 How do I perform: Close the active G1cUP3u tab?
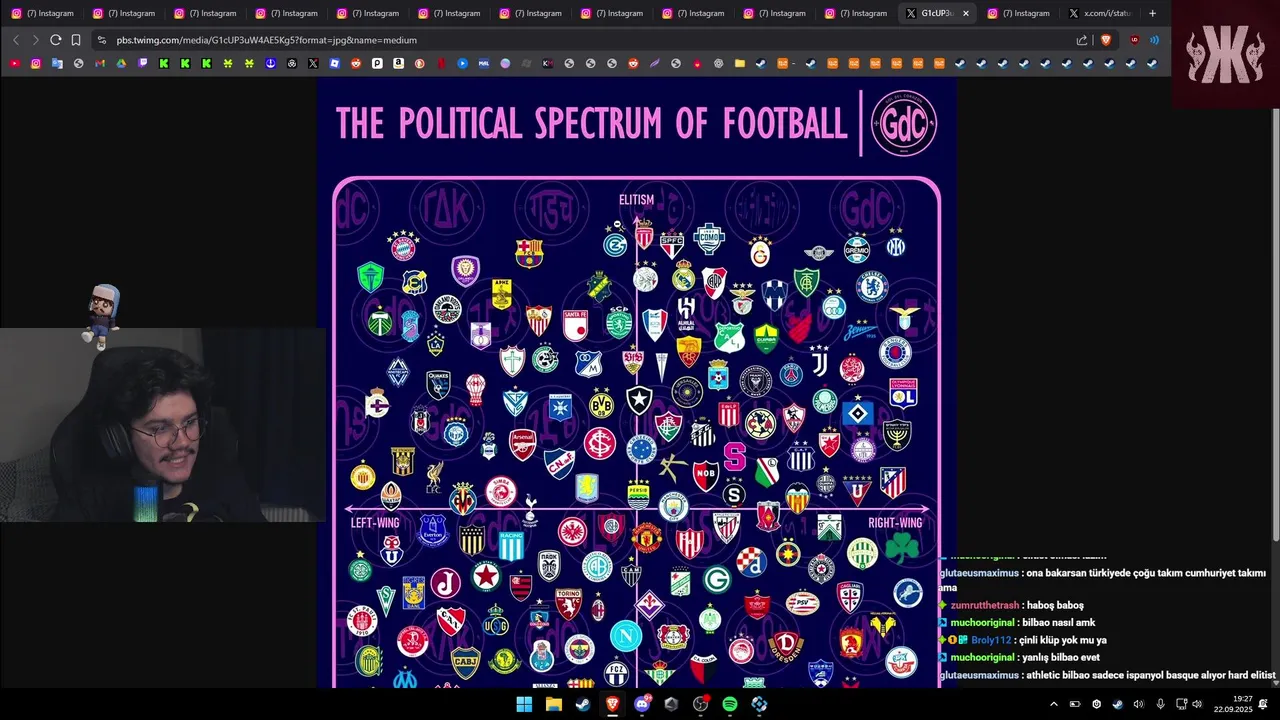(x=966, y=13)
